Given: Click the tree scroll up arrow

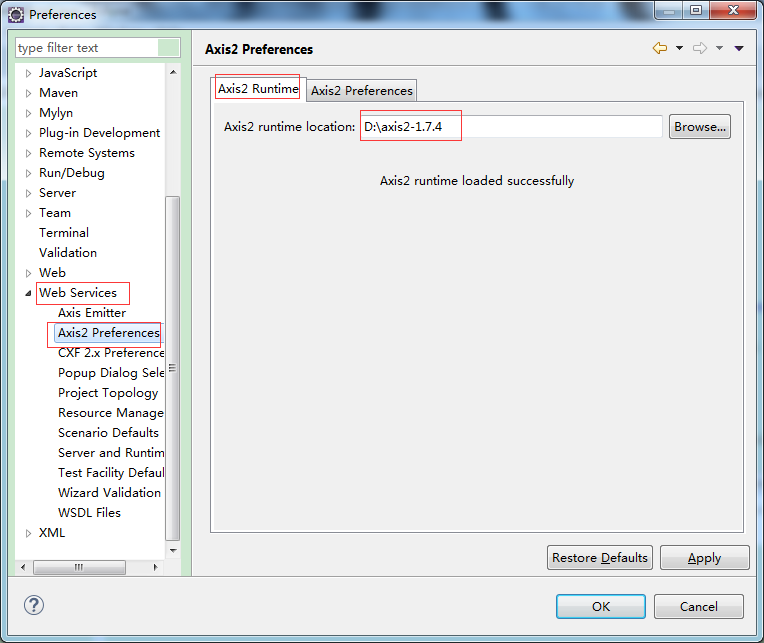Looking at the screenshot, I should tap(173, 72).
